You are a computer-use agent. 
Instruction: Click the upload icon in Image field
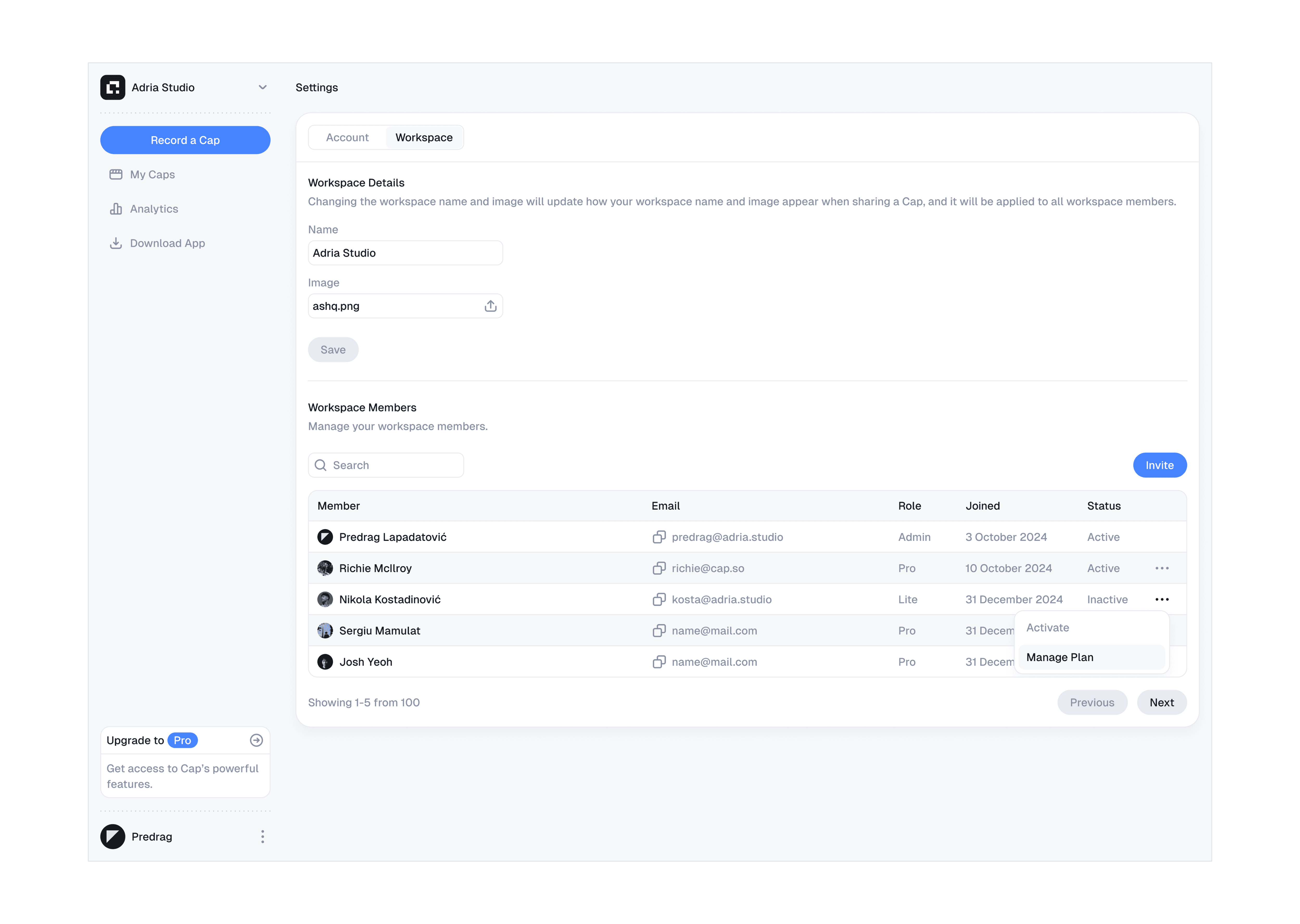(490, 306)
